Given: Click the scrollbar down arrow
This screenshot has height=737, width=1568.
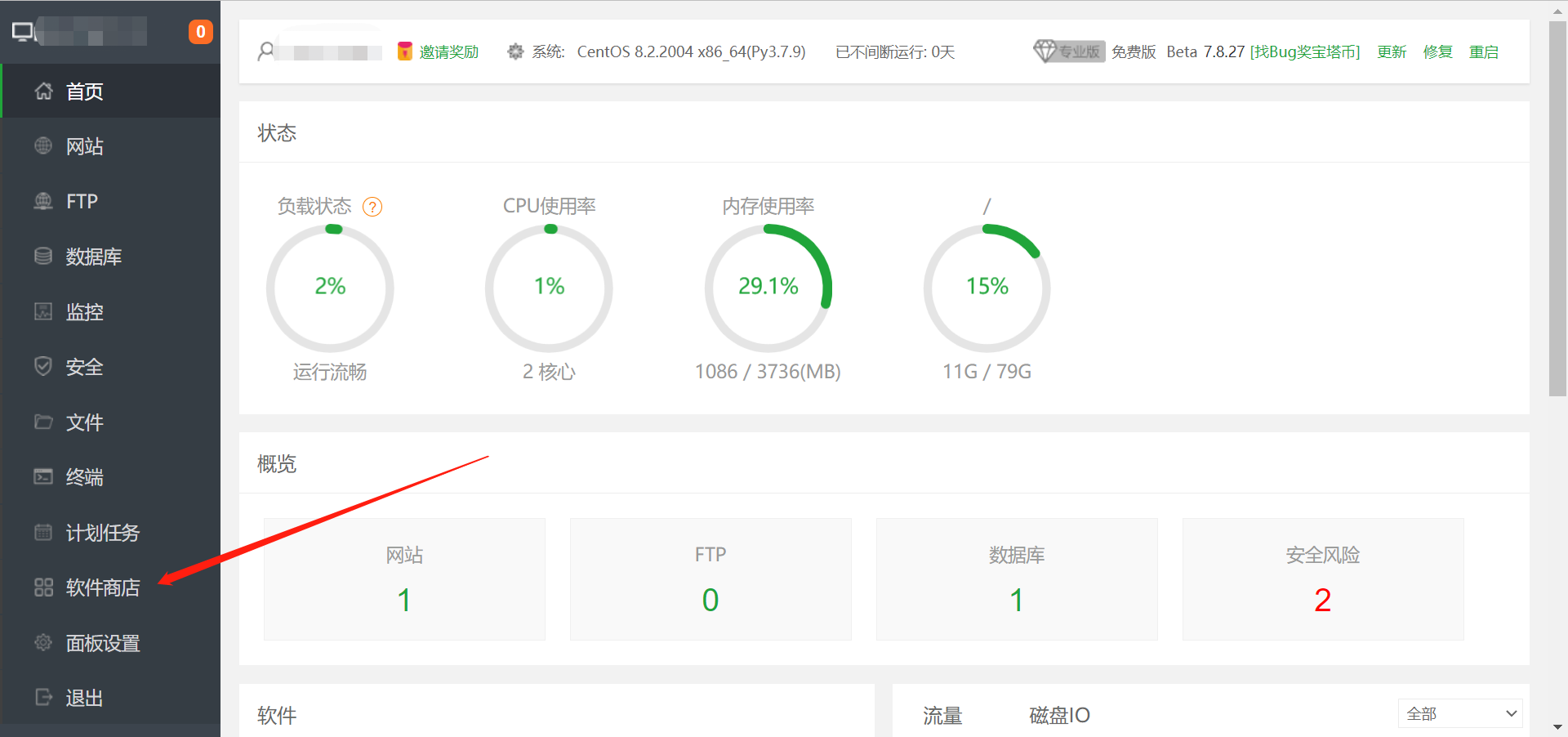Looking at the screenshot, I should (1557, 726).
